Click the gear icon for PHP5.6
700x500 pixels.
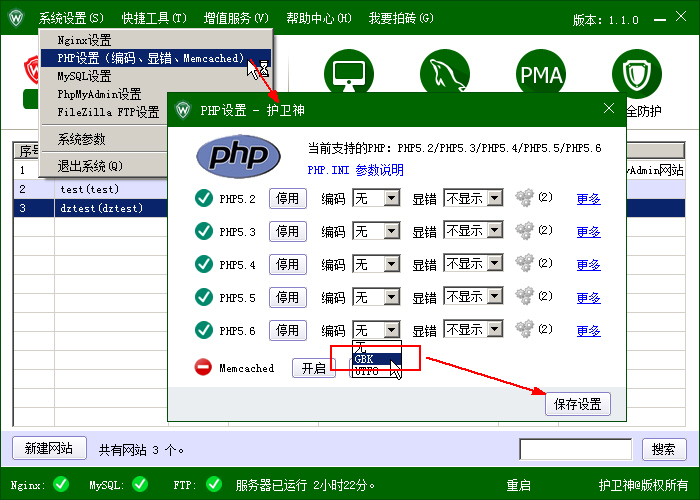tap(525, 329)
